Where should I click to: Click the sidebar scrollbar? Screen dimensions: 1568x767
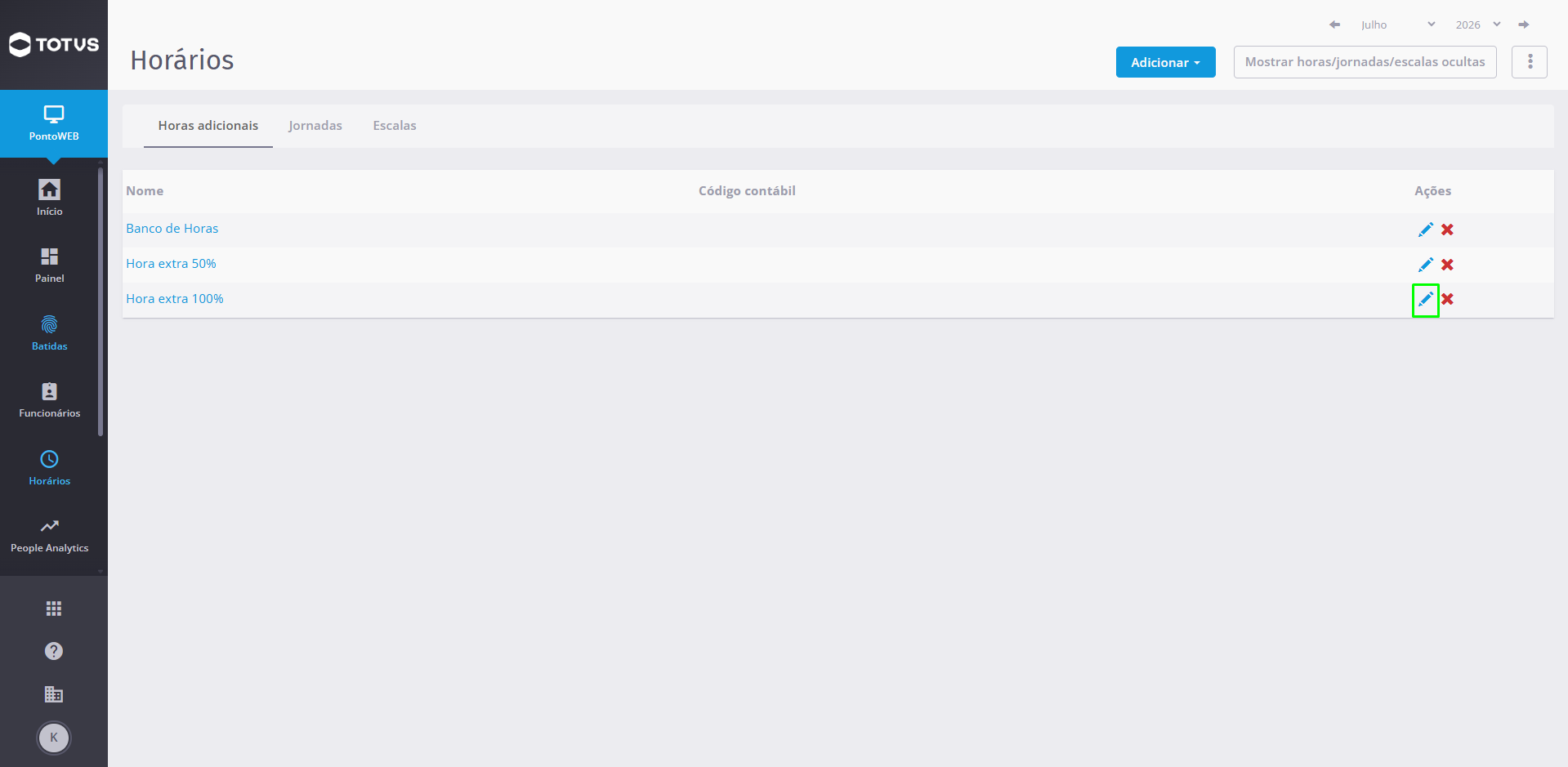tap(101, 302)
